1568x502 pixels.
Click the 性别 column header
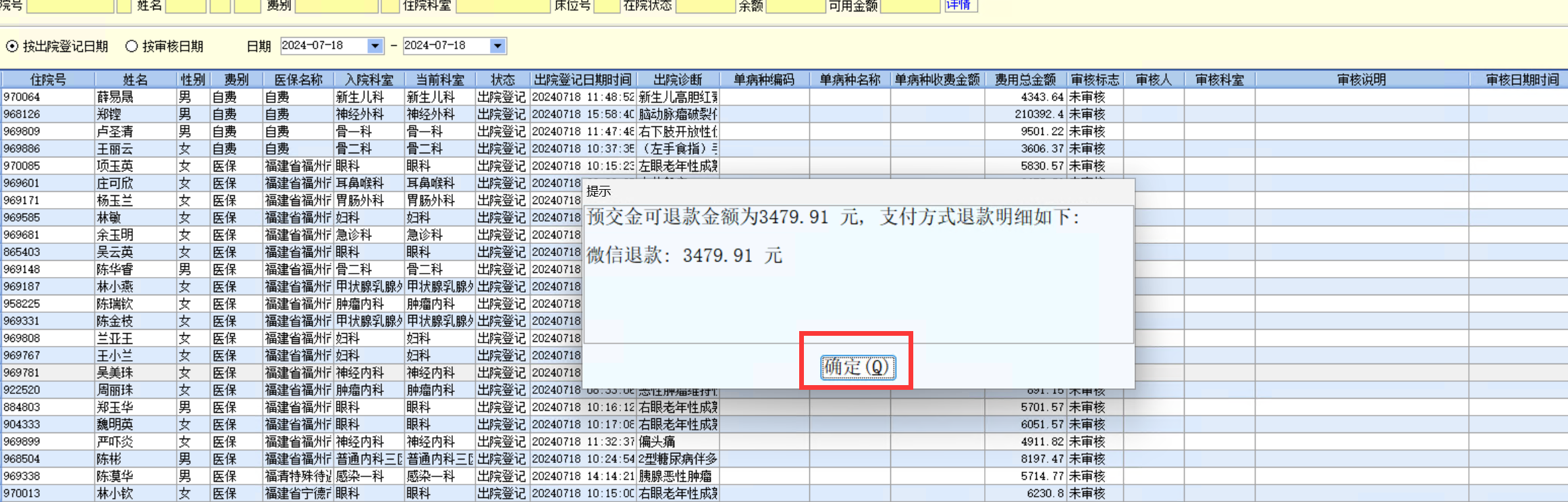coord(193,80)
